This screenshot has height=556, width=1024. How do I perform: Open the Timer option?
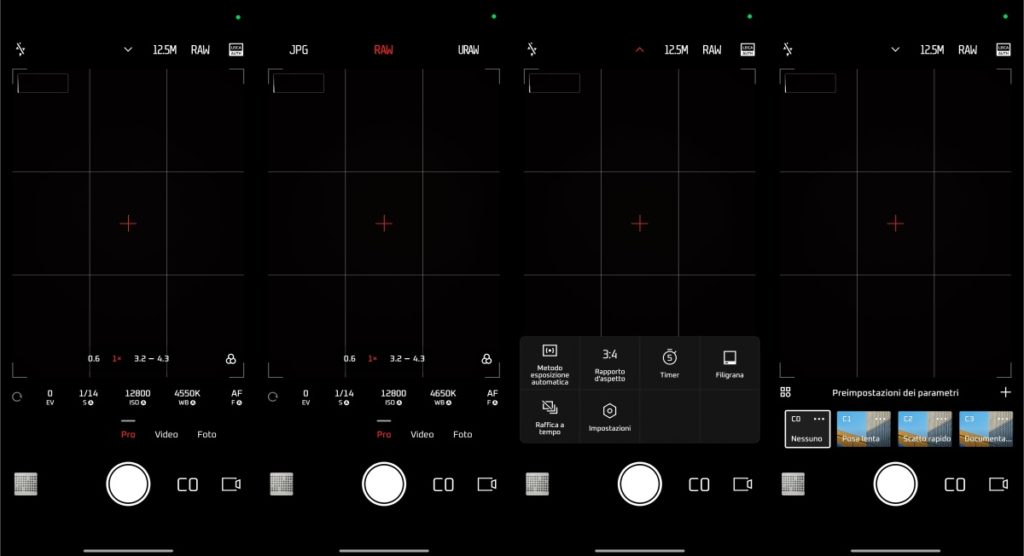669,365
